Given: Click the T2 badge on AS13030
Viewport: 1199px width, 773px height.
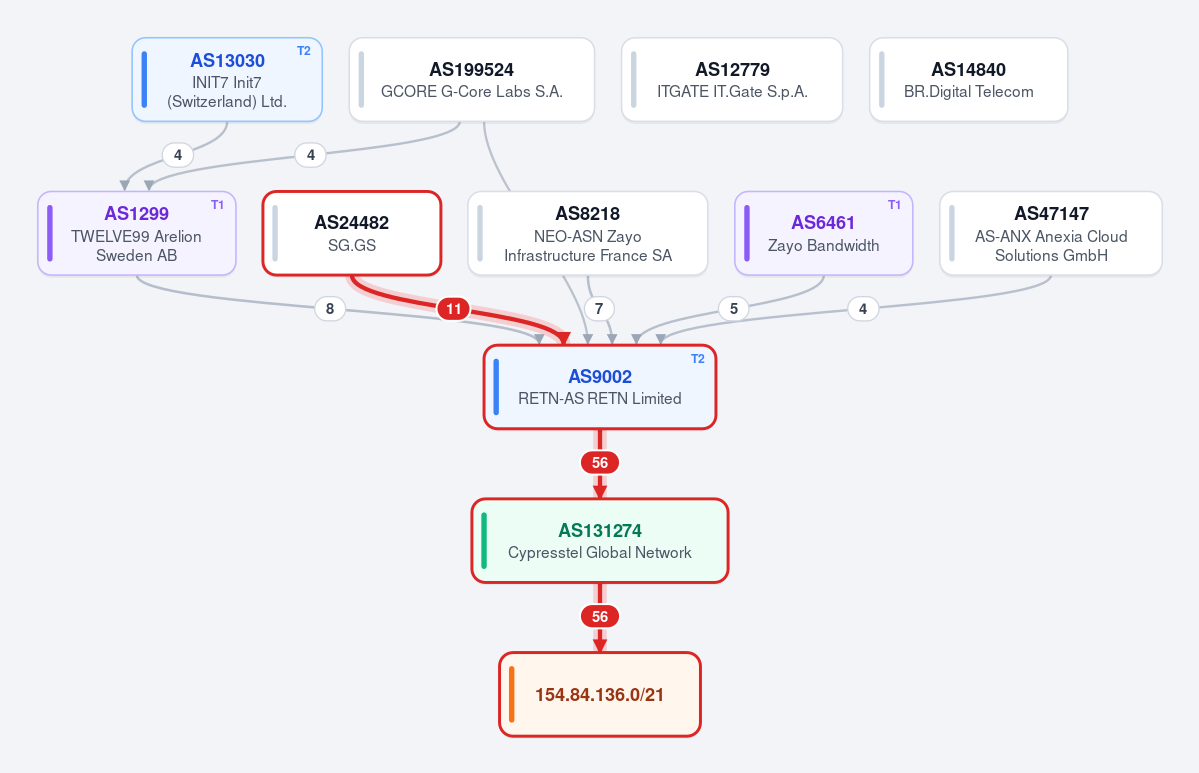Looking at the screenshot, I should pyautogui.click(x=304, y=51).
